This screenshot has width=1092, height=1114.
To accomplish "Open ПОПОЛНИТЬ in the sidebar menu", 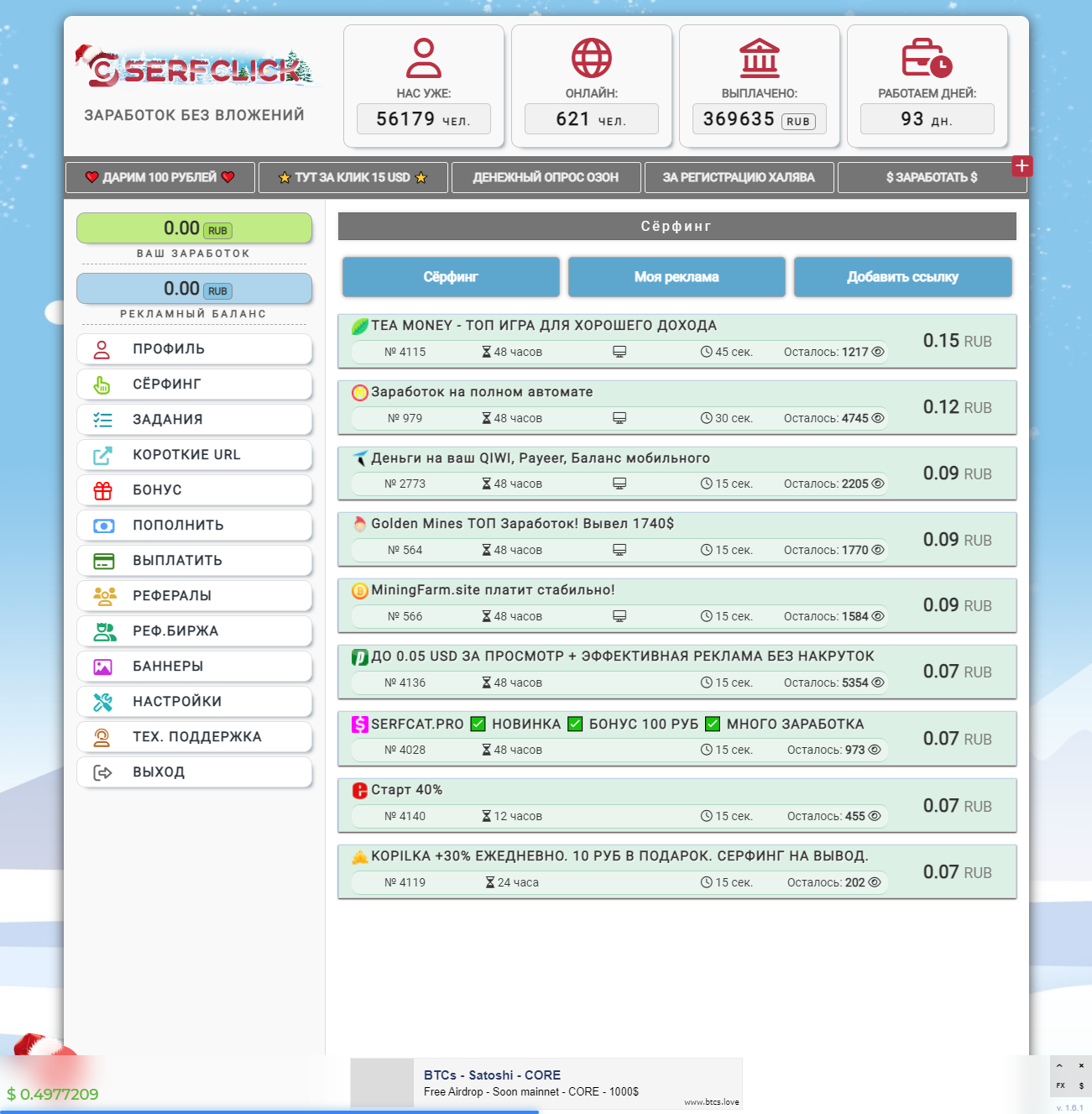I will pyautogui.click(x=195, y=526).
